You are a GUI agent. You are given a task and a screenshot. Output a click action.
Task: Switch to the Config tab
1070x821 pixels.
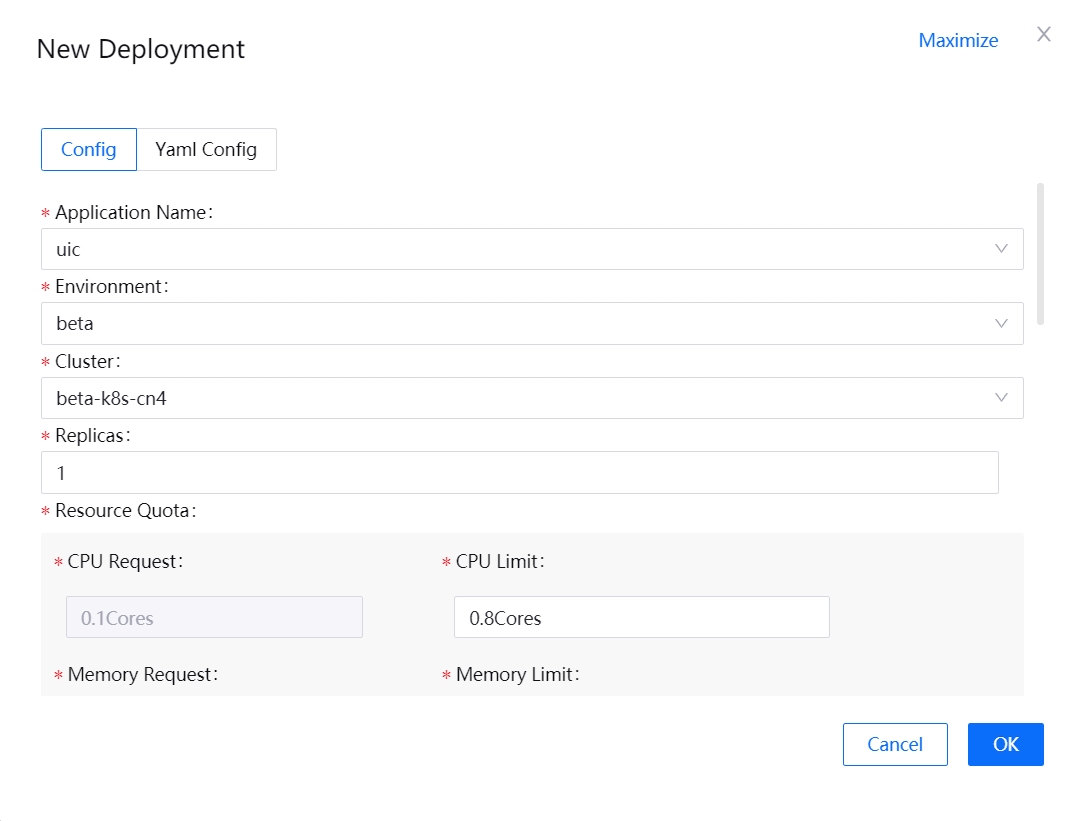click(x=89, y=150)
